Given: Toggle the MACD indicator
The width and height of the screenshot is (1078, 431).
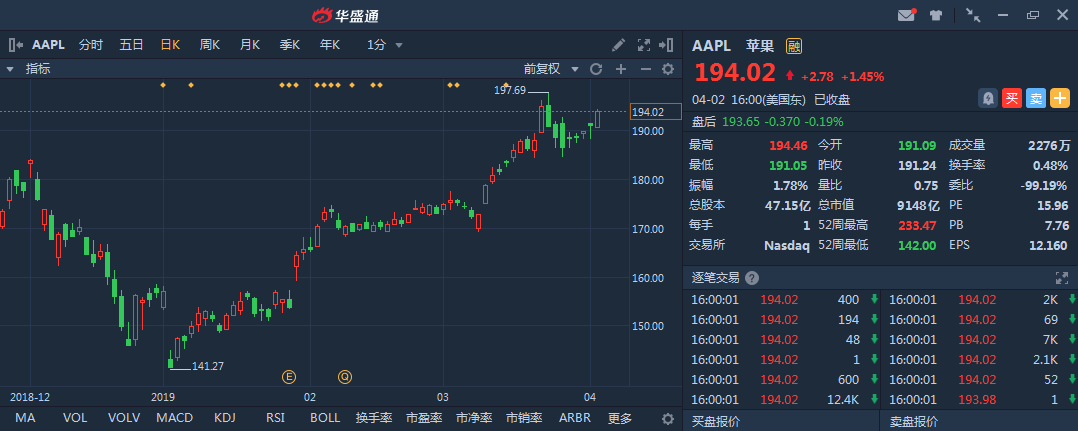Looking at the screenshot, I should coord(175,418).
